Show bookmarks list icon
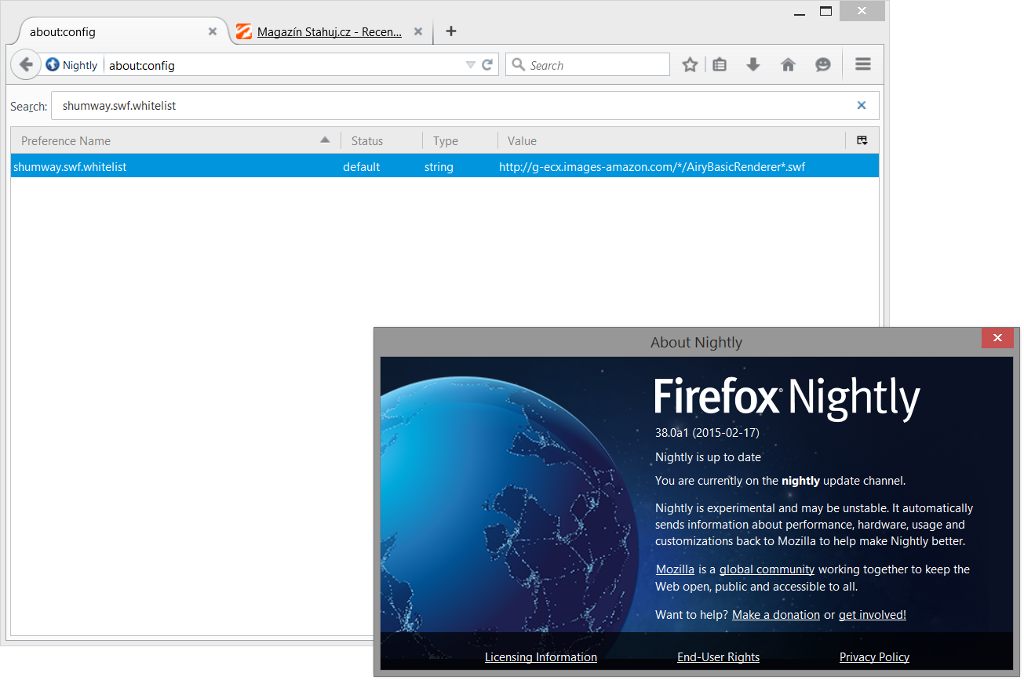1024x680 pixels. (720, 65)
